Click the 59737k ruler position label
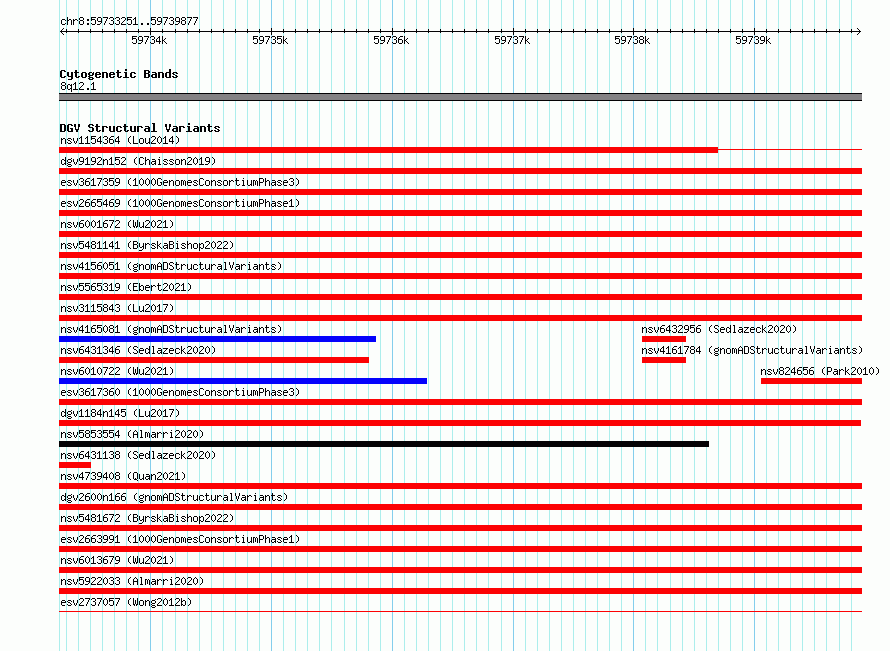This screenshot has width=890, height=651. (511, 40)
